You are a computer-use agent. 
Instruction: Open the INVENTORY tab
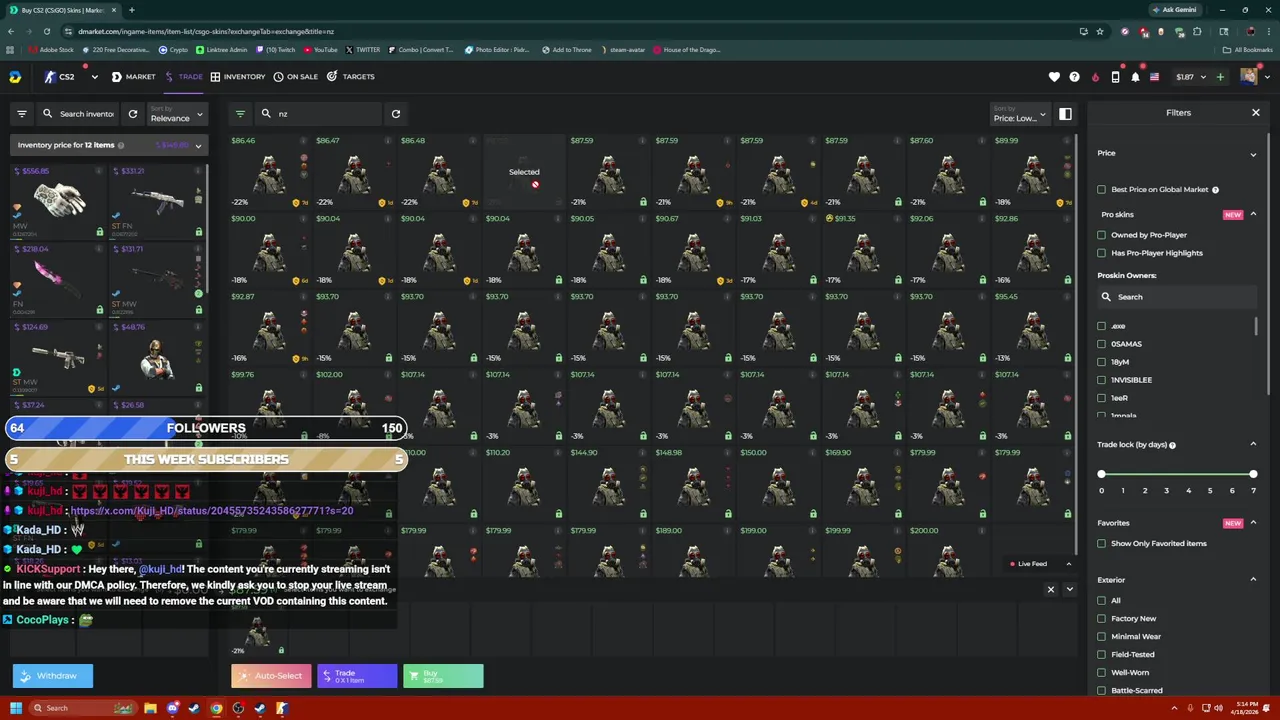pos(238,77)
